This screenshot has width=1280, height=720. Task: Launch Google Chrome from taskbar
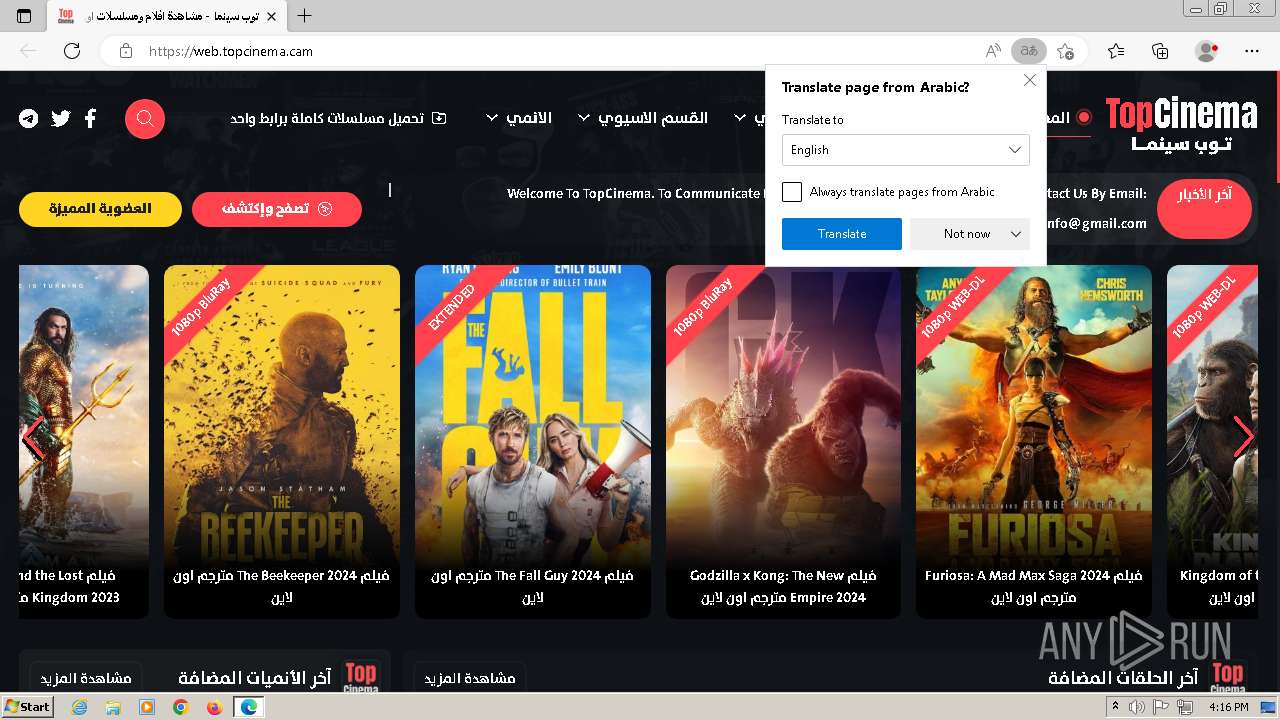click(x=180, y=707)
